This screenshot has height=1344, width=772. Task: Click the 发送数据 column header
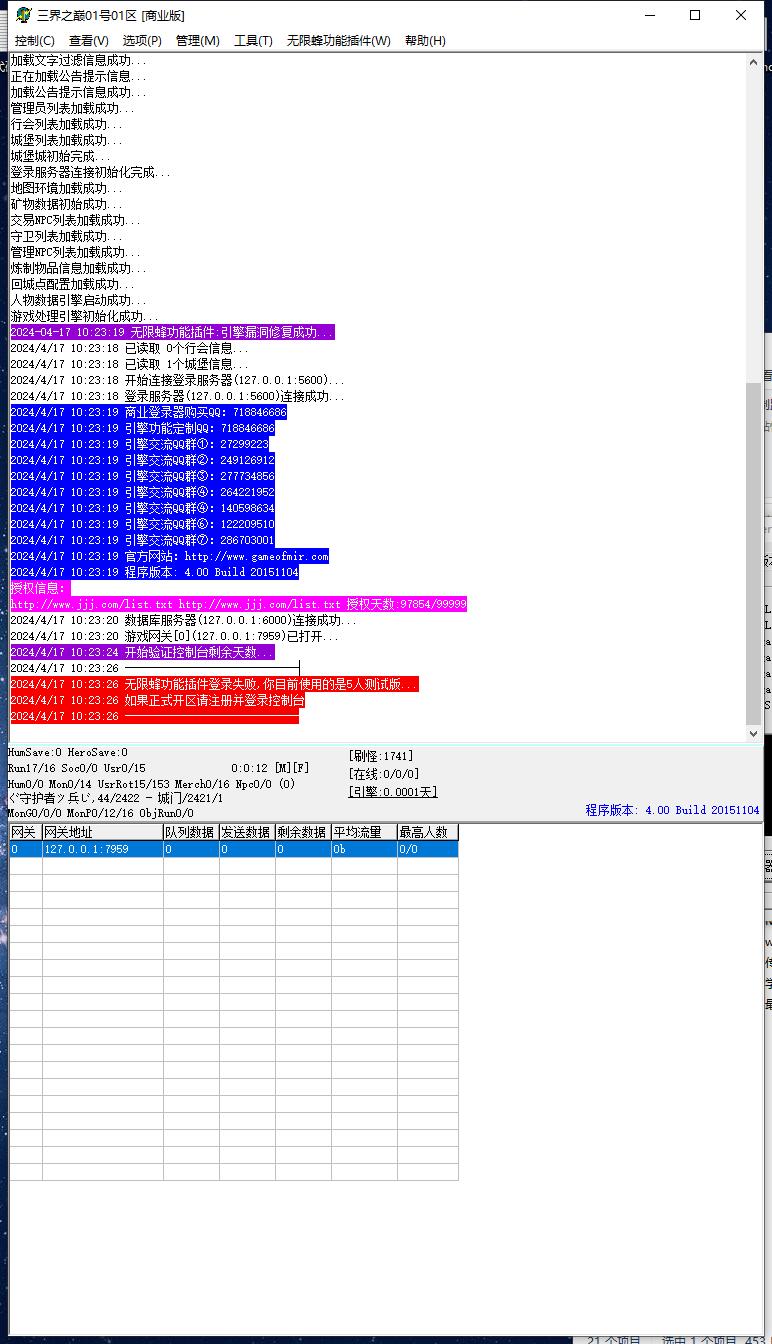coord(247,832)
